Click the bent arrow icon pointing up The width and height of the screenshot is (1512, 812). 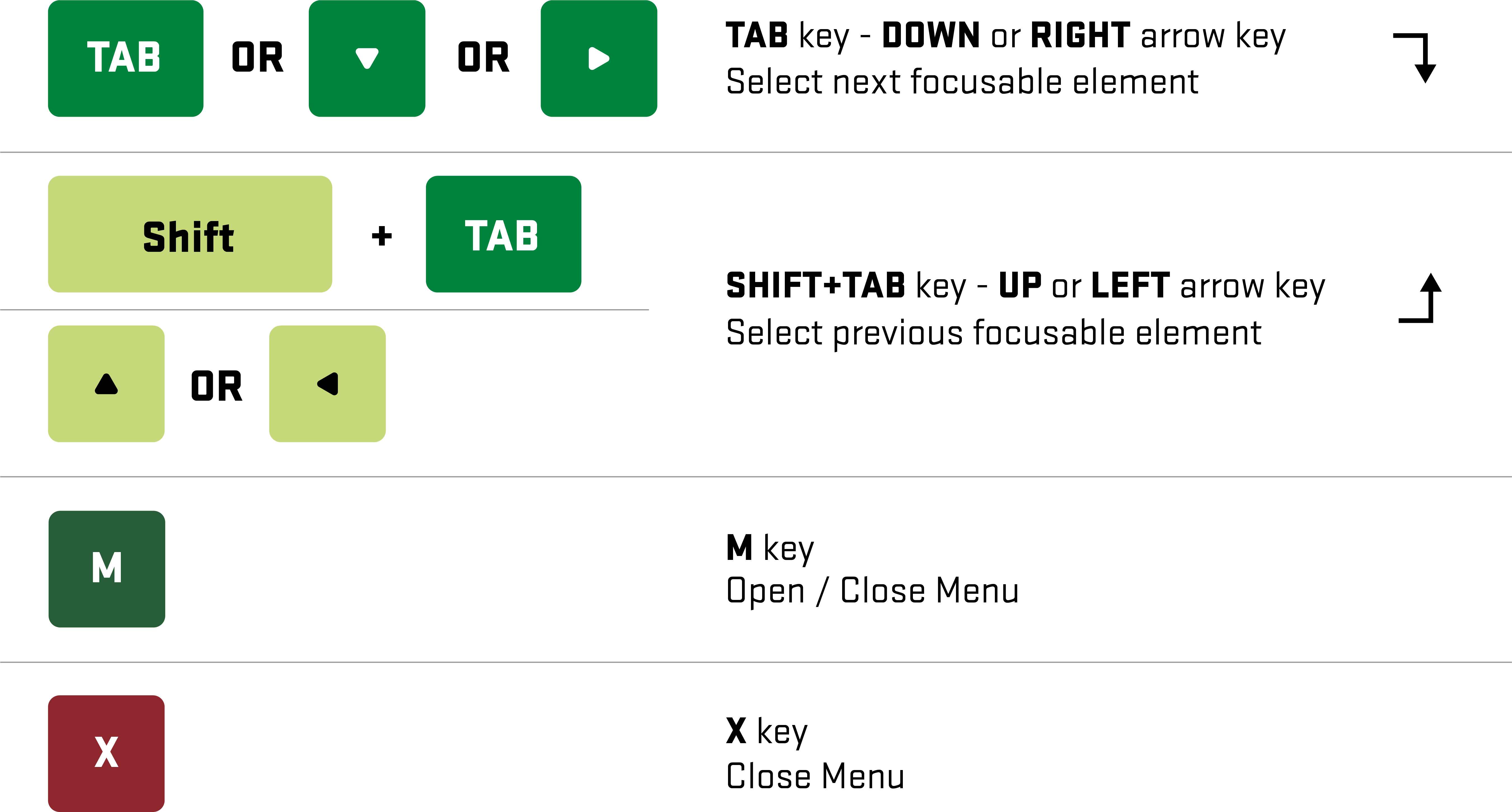(1421, 298)
